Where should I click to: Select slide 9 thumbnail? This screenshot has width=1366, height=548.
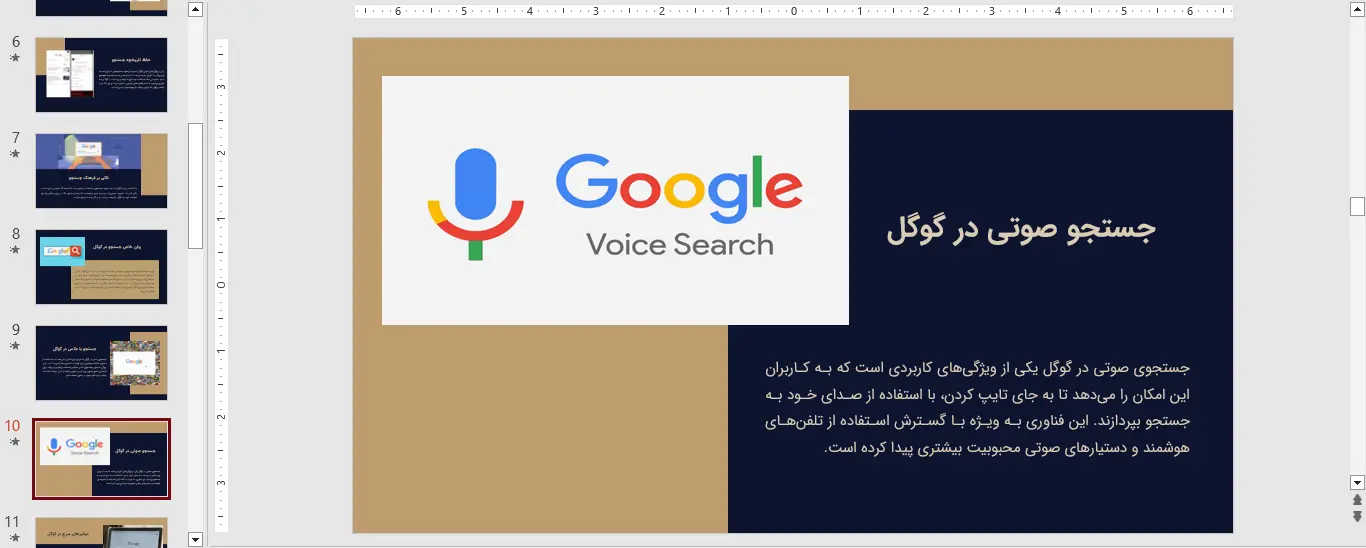click(101, 363)
